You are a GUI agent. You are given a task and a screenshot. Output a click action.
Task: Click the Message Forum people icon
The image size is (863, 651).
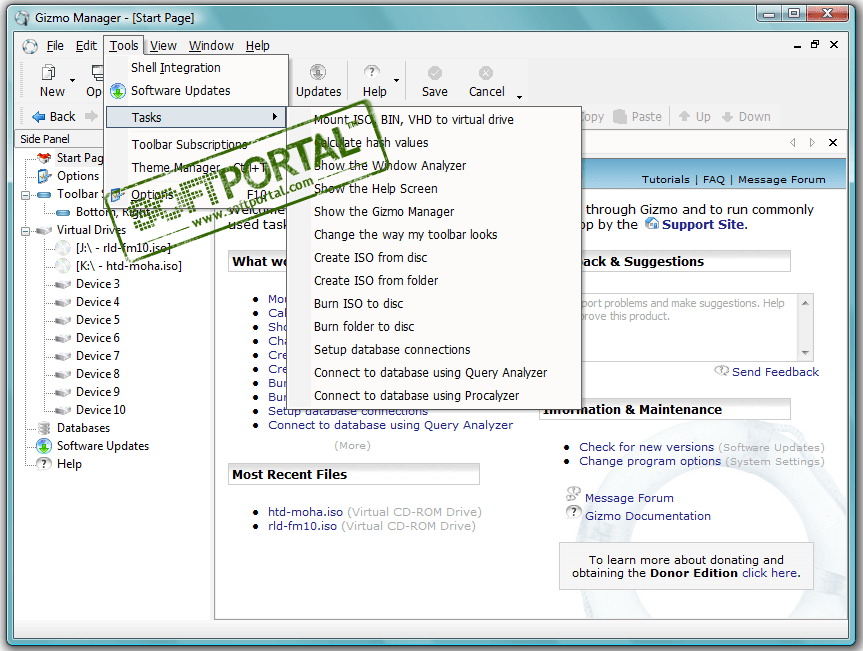click(x=573, y=493)
